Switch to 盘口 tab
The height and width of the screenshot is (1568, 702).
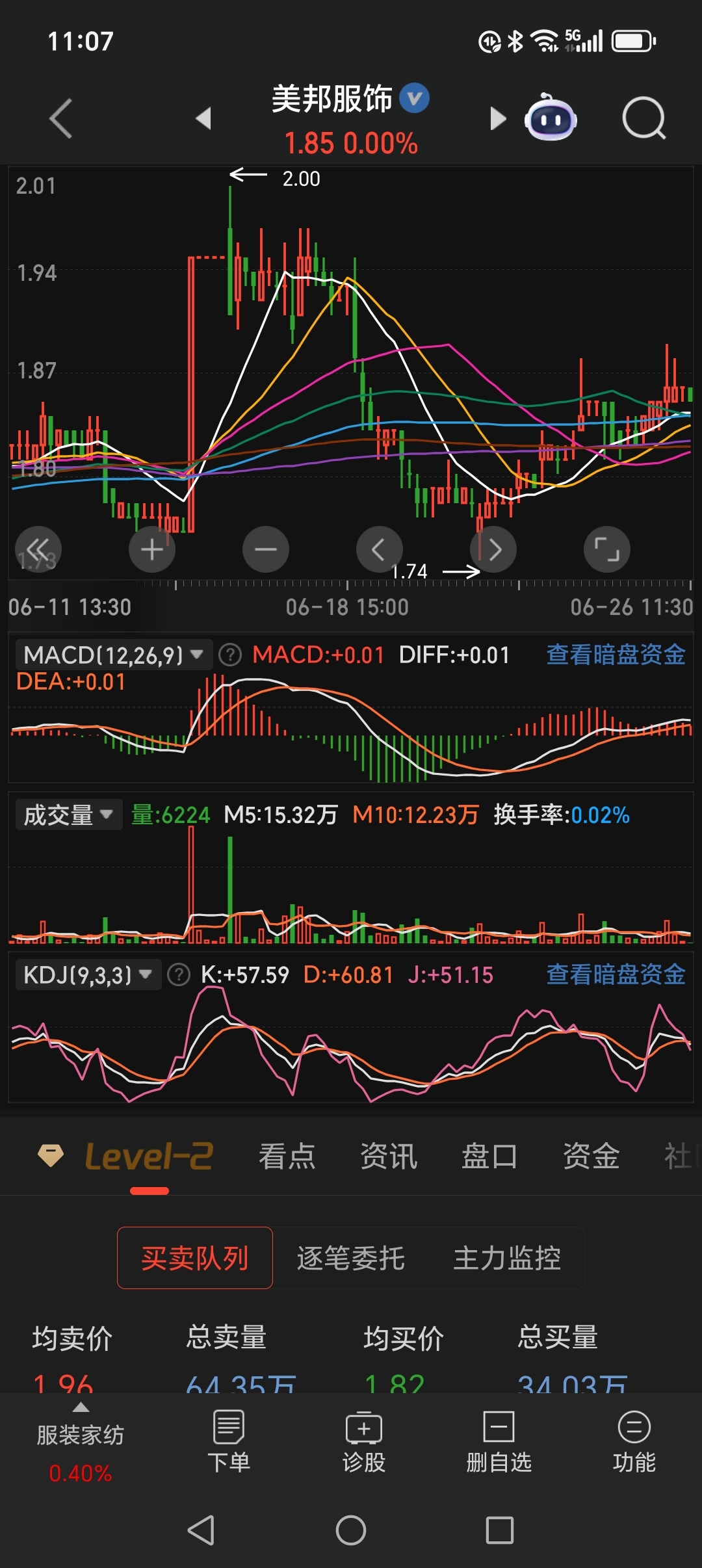[x=489, y=1156]
